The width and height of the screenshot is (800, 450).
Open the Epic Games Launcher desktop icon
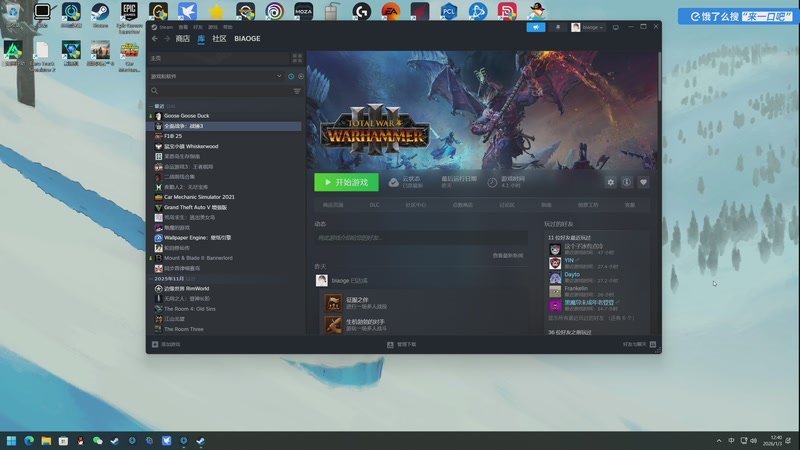129,16
